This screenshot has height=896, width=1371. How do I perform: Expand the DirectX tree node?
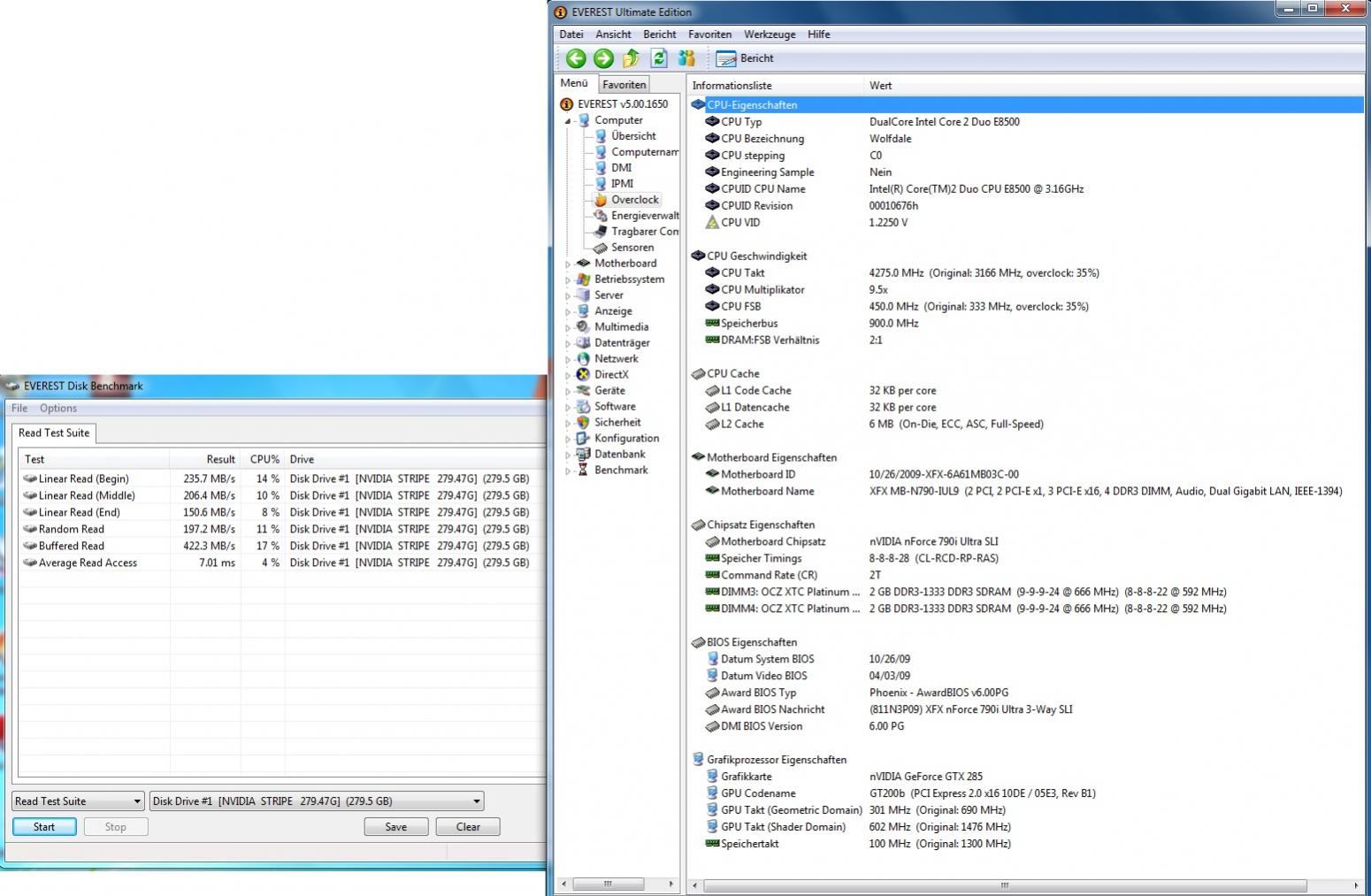pyautogui.click(x=568, y=375)
